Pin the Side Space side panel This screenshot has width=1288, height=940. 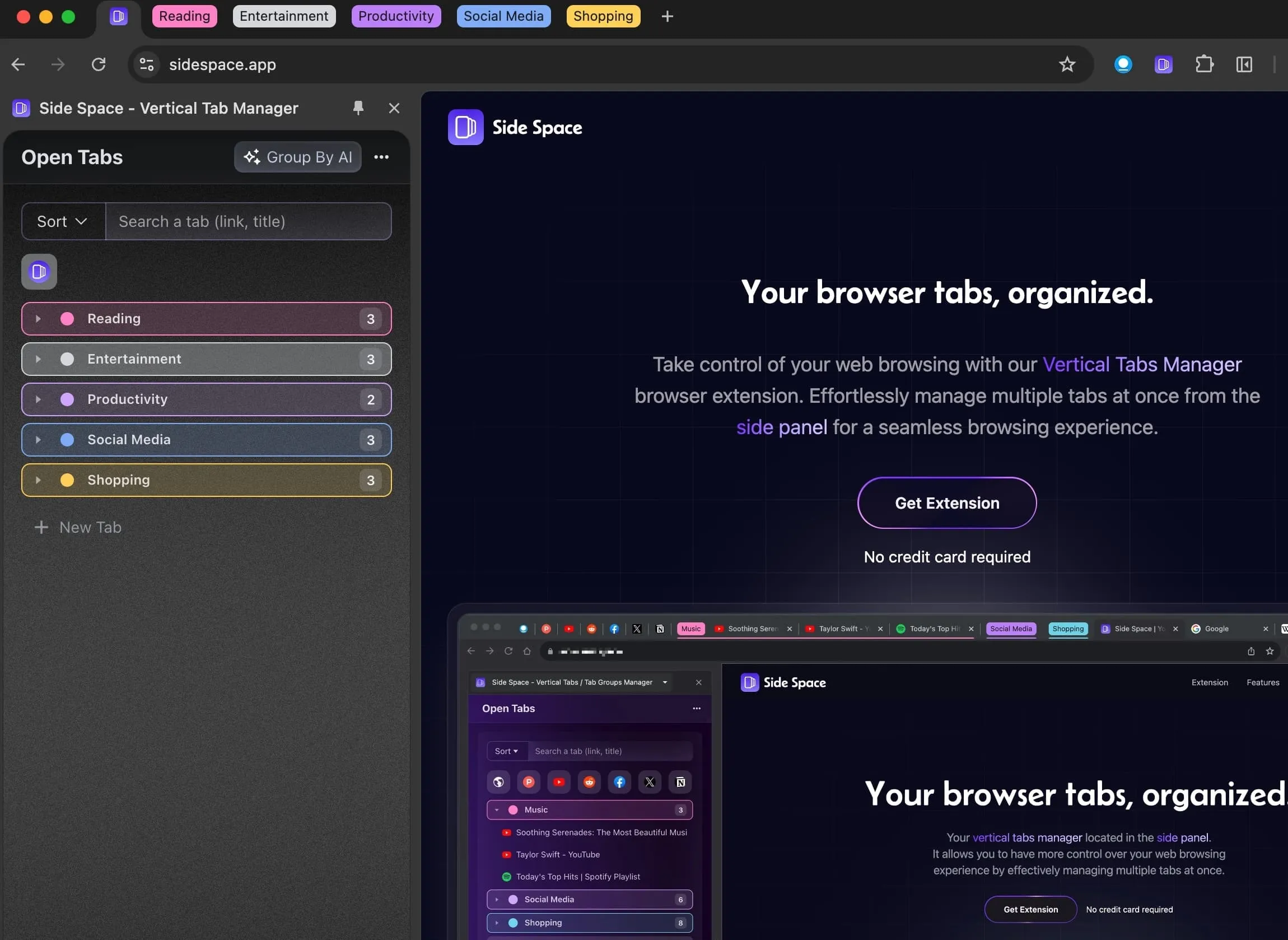pyautogui.click(x=358, y=108)
